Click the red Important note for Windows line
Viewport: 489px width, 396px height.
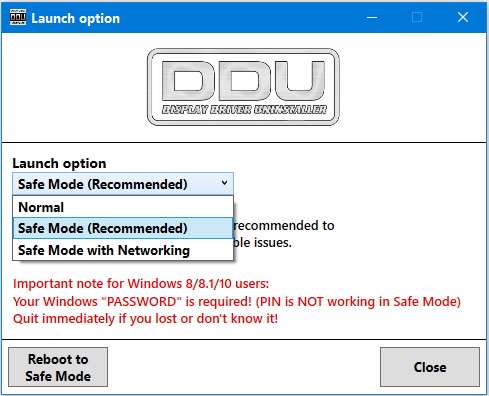pos(141,284)
